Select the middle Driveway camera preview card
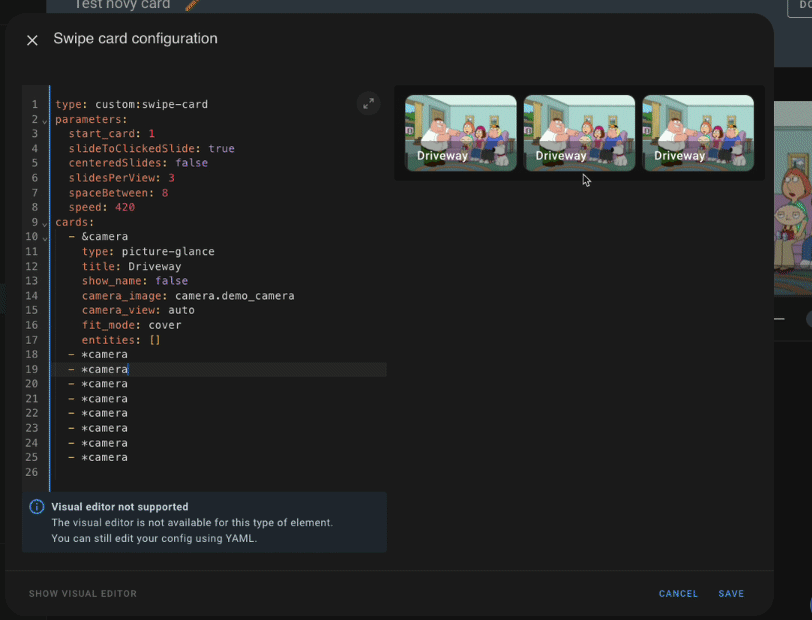This screenshot has width=812, height=620. click(x=579, y=133)
